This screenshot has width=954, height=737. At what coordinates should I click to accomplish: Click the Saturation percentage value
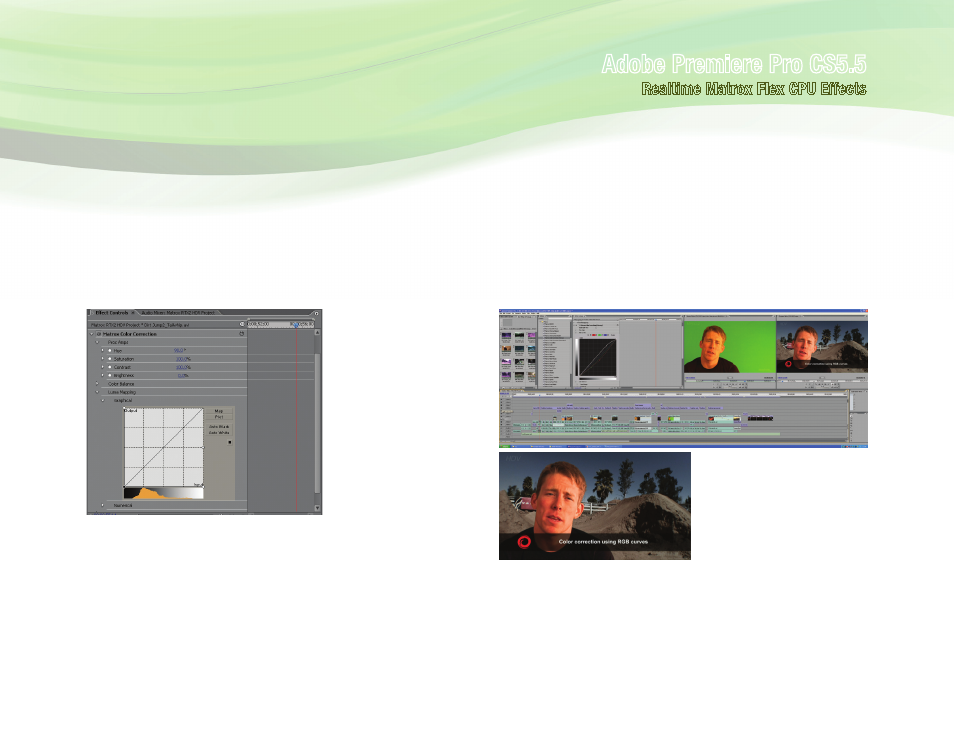[x=183, y=359]
